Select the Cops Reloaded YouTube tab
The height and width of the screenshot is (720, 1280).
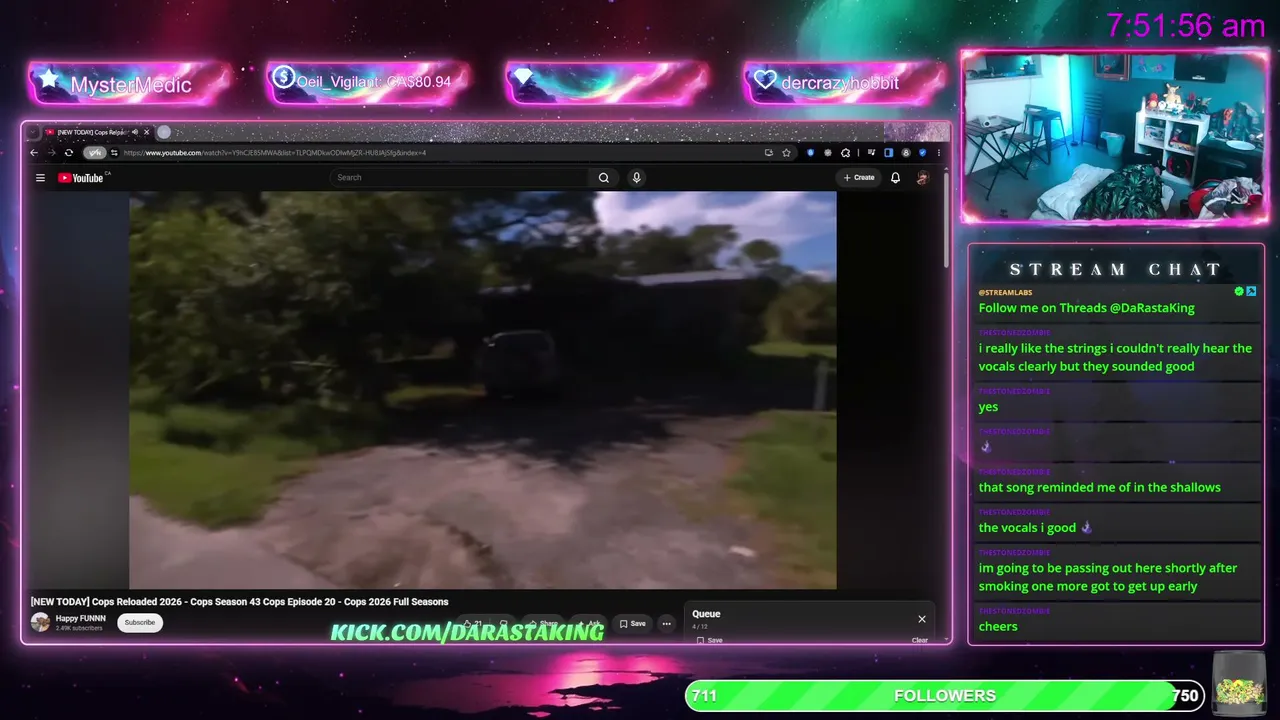tap(90, 132)
